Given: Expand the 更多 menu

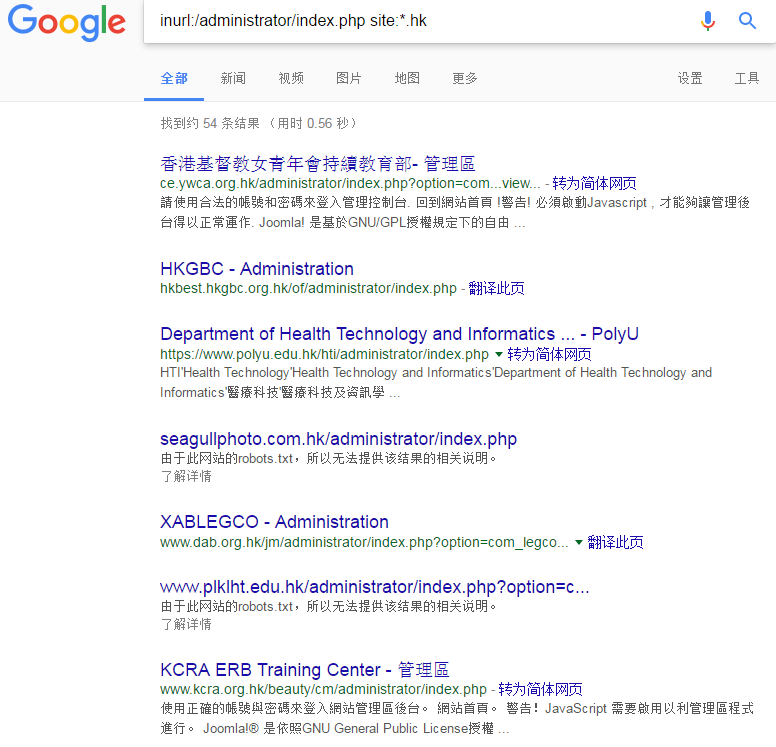Looking at the screenshot, I should click(465, 78).
